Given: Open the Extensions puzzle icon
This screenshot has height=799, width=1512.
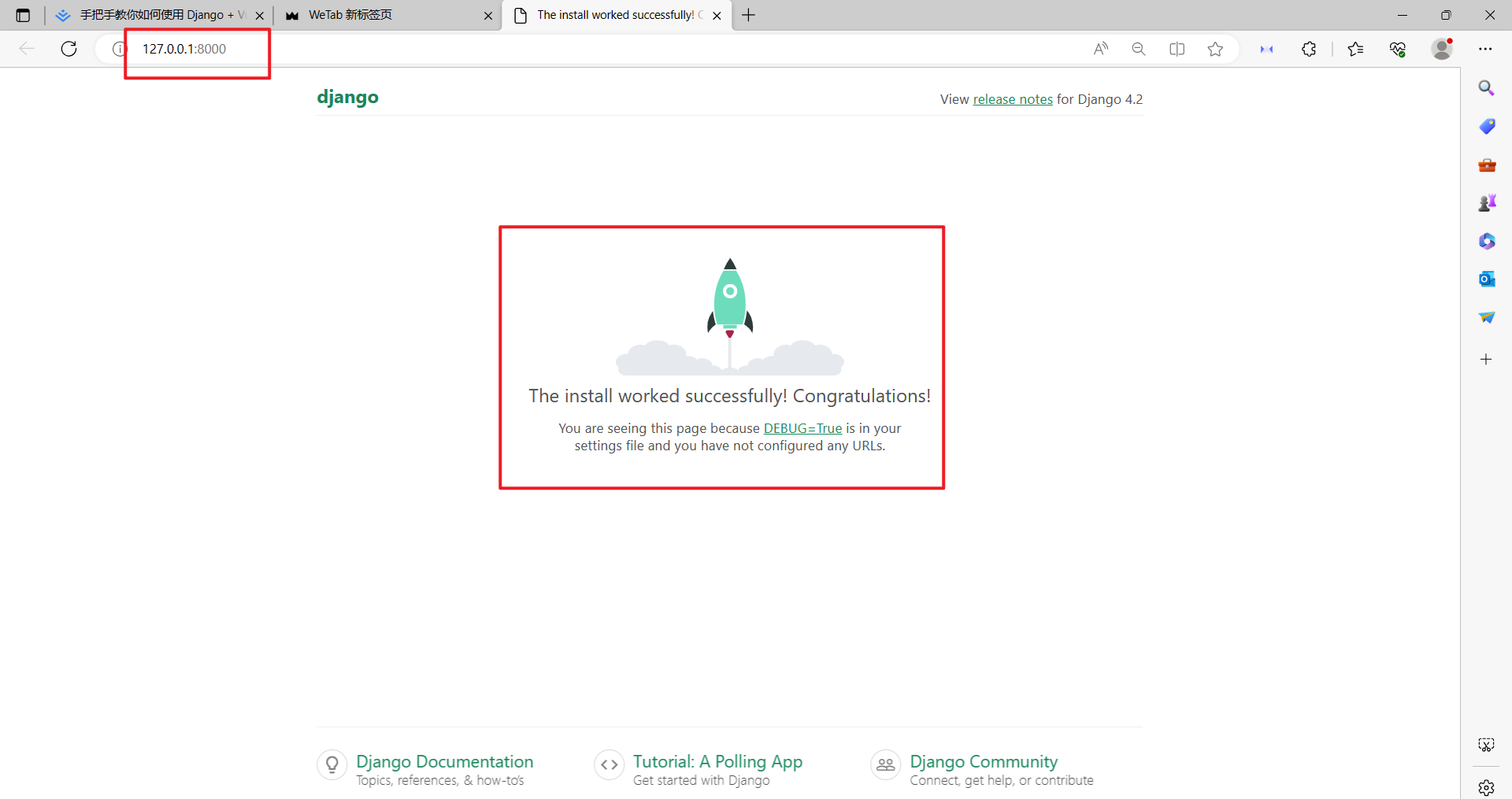Looking at the screenshot, I should 1309,49.
